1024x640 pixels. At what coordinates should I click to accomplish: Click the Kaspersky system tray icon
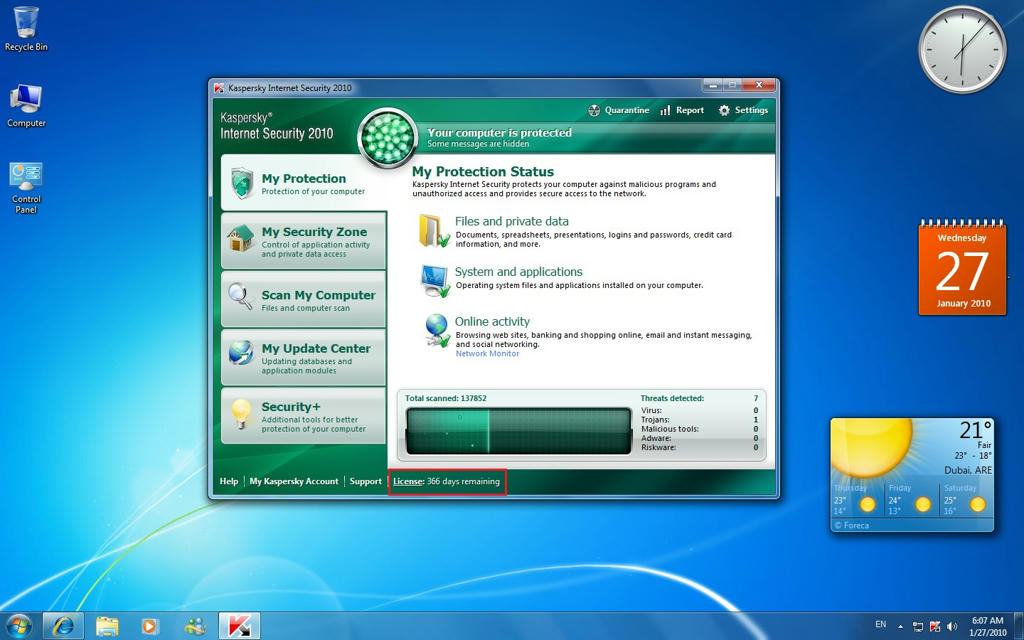[x=935, y=626]
